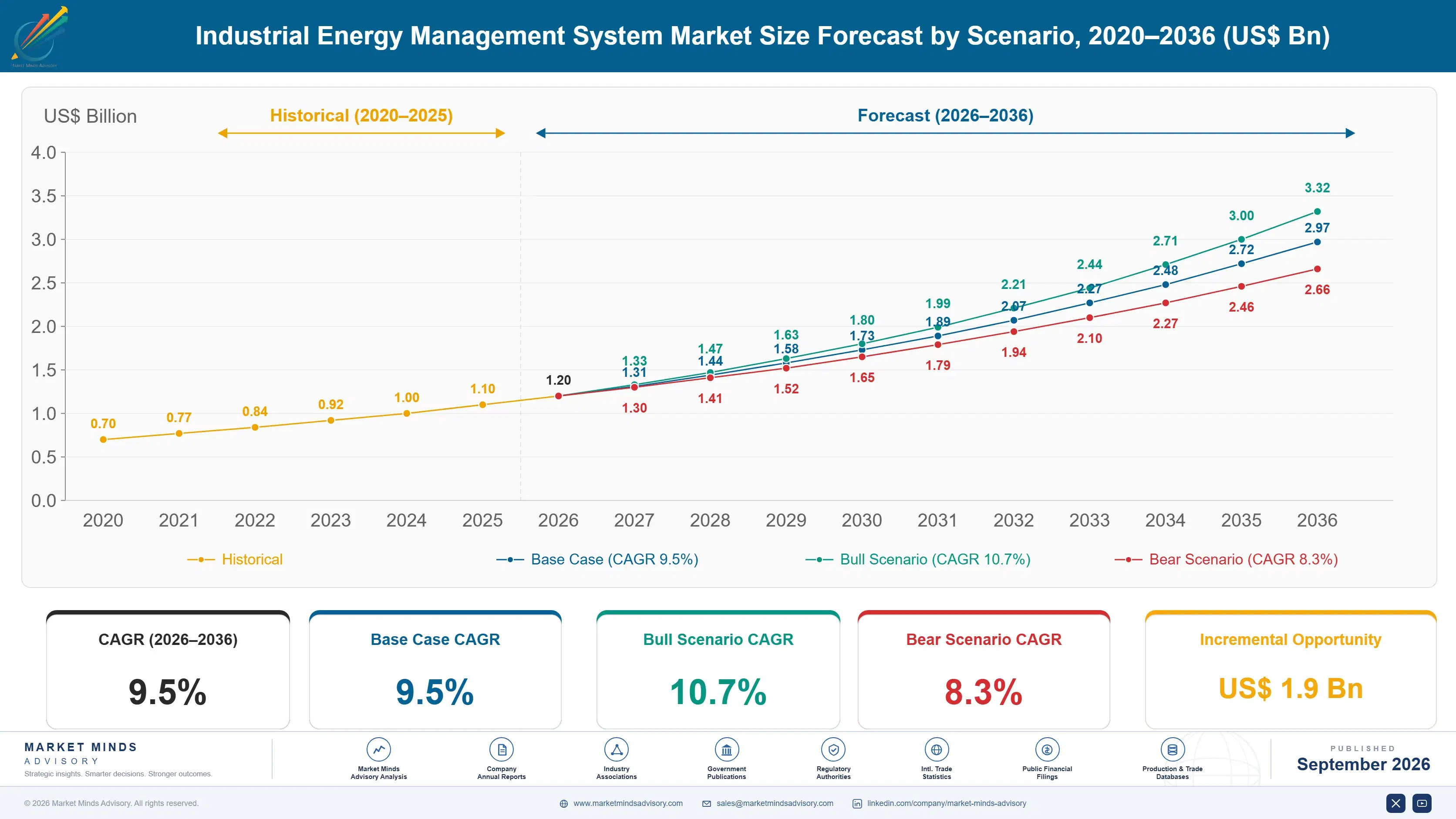Image resolution: width=1456 pixels, height=819 pixels.
Task: Click the 2035 Bull scenario point 3.00
Action: (1241, 239)
